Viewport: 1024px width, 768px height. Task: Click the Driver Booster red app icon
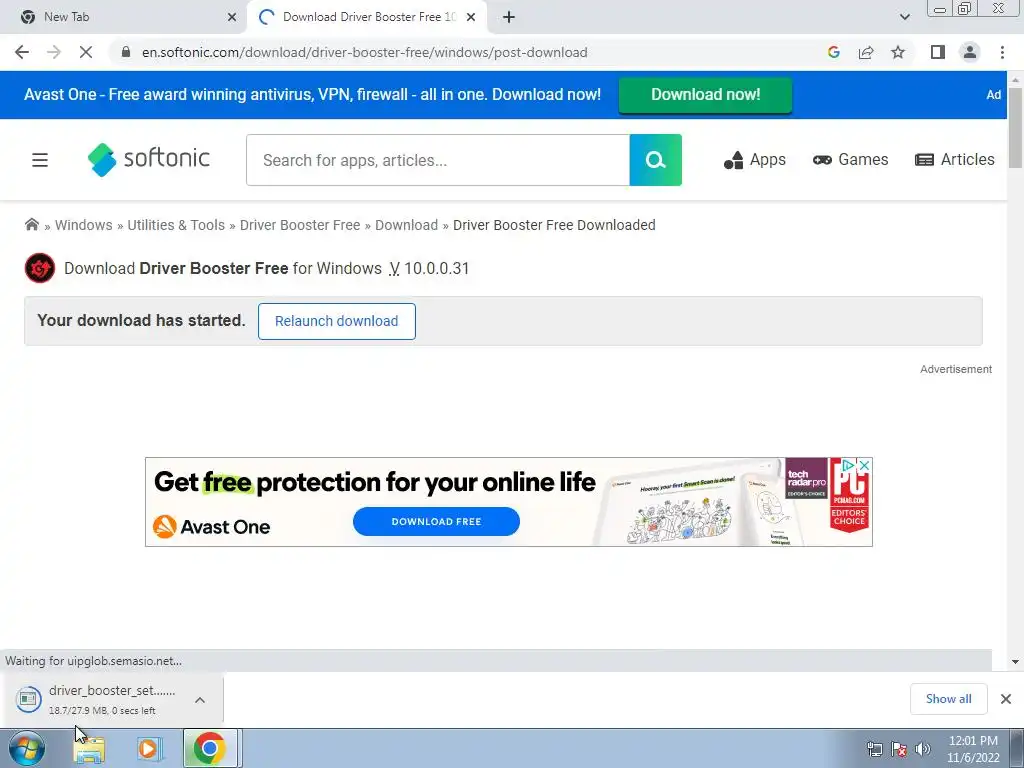40,268
